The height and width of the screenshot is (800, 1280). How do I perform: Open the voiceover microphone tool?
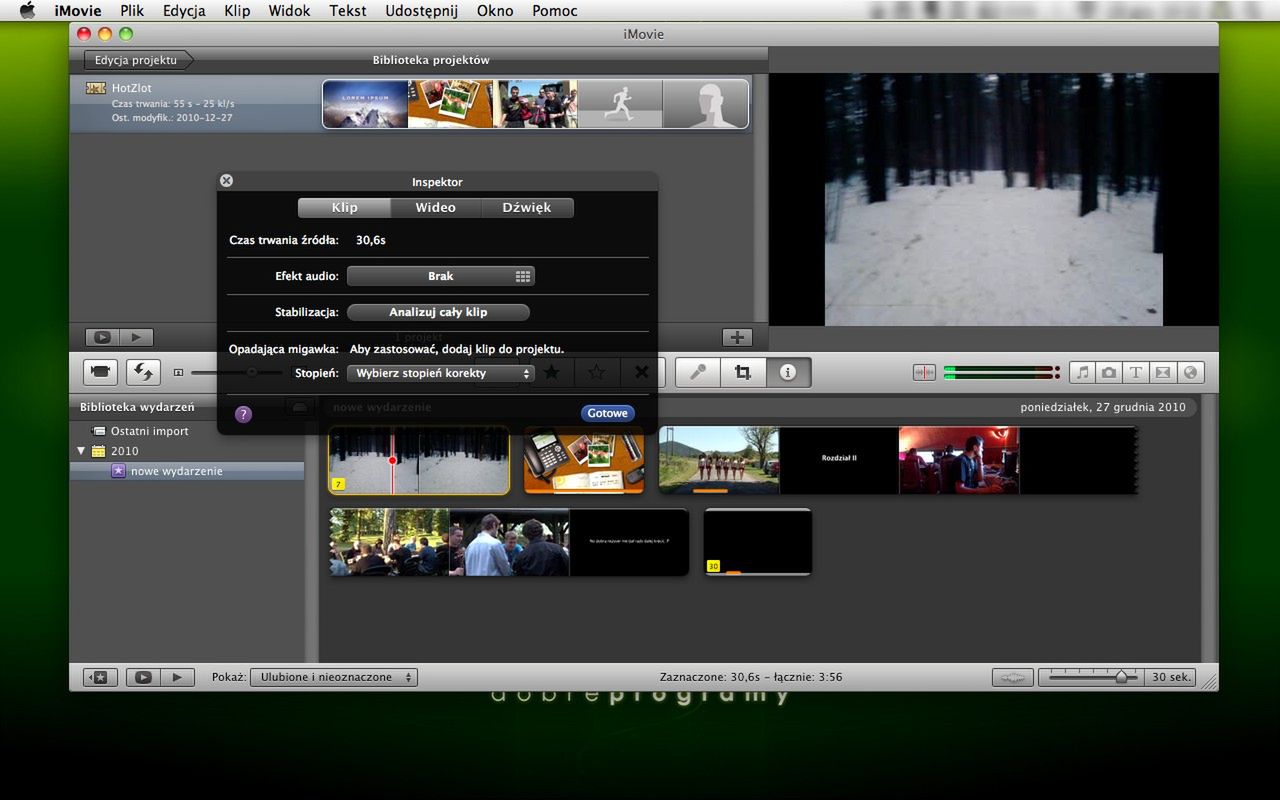pos(697,372)
